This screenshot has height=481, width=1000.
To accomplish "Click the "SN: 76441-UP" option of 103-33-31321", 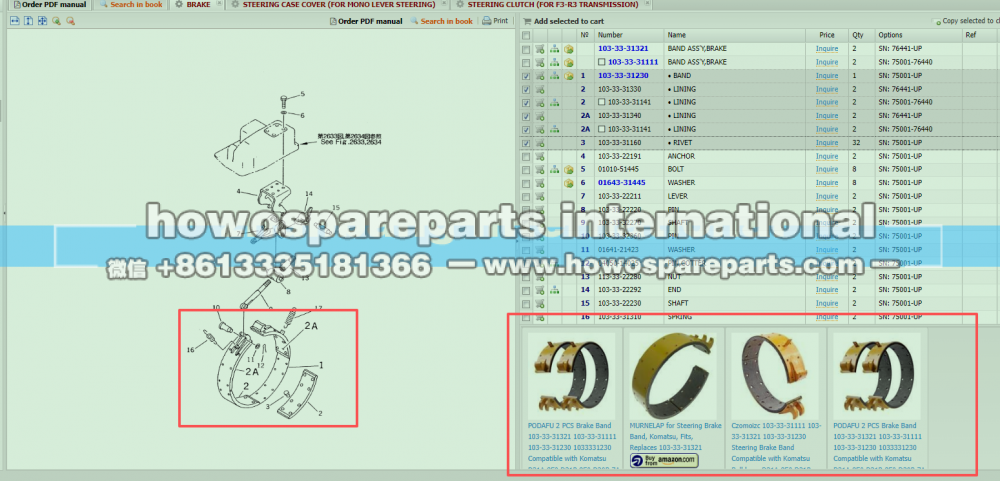I will tap(900, 49).
